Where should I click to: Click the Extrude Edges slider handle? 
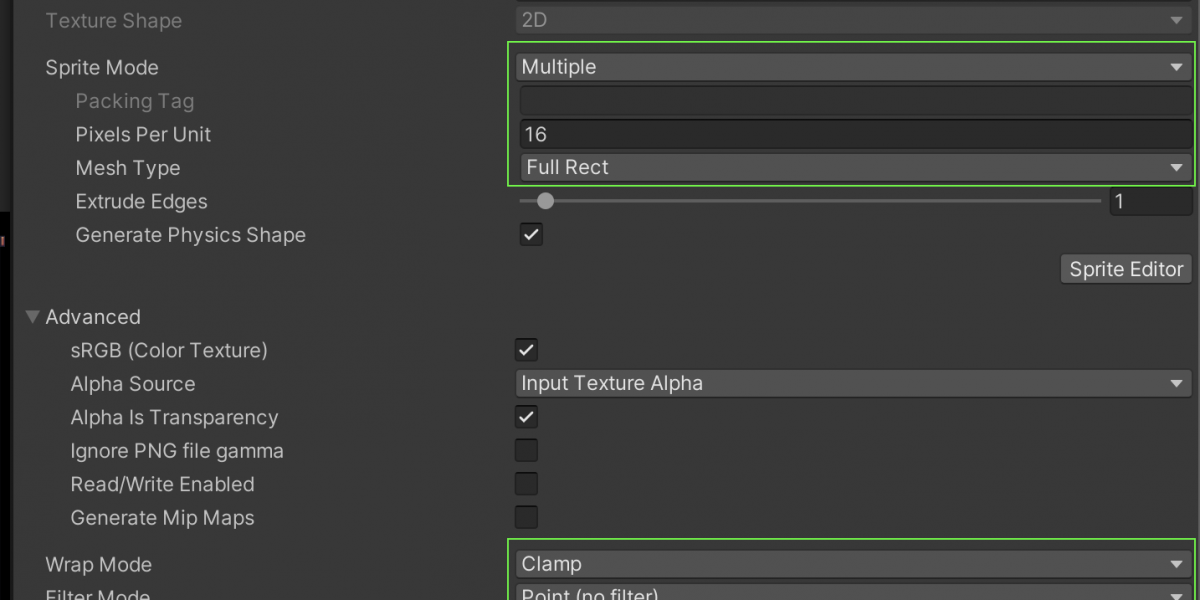[x=545, y=201]
